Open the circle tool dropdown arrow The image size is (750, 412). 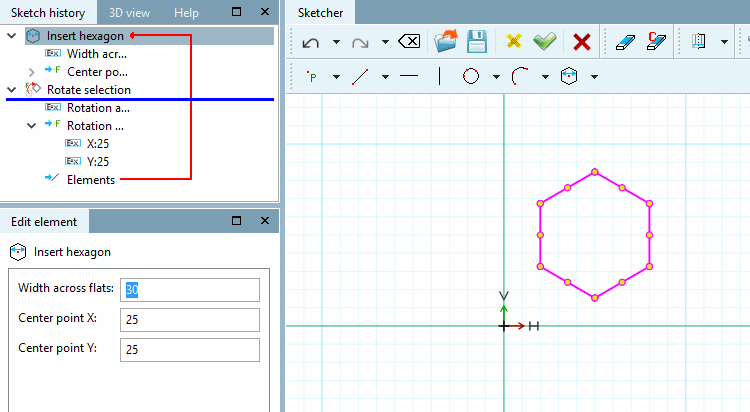tap(496, 77)
